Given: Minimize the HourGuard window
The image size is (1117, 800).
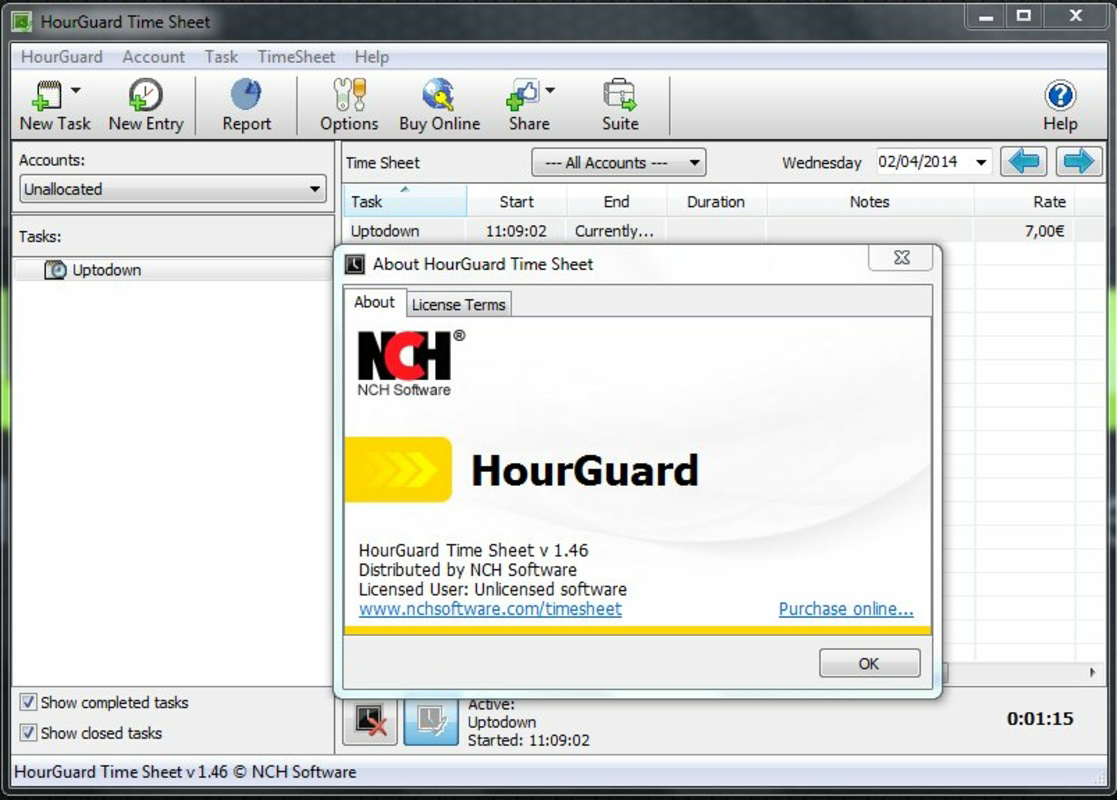Looking at the screenshot, I should click(986, 16).
